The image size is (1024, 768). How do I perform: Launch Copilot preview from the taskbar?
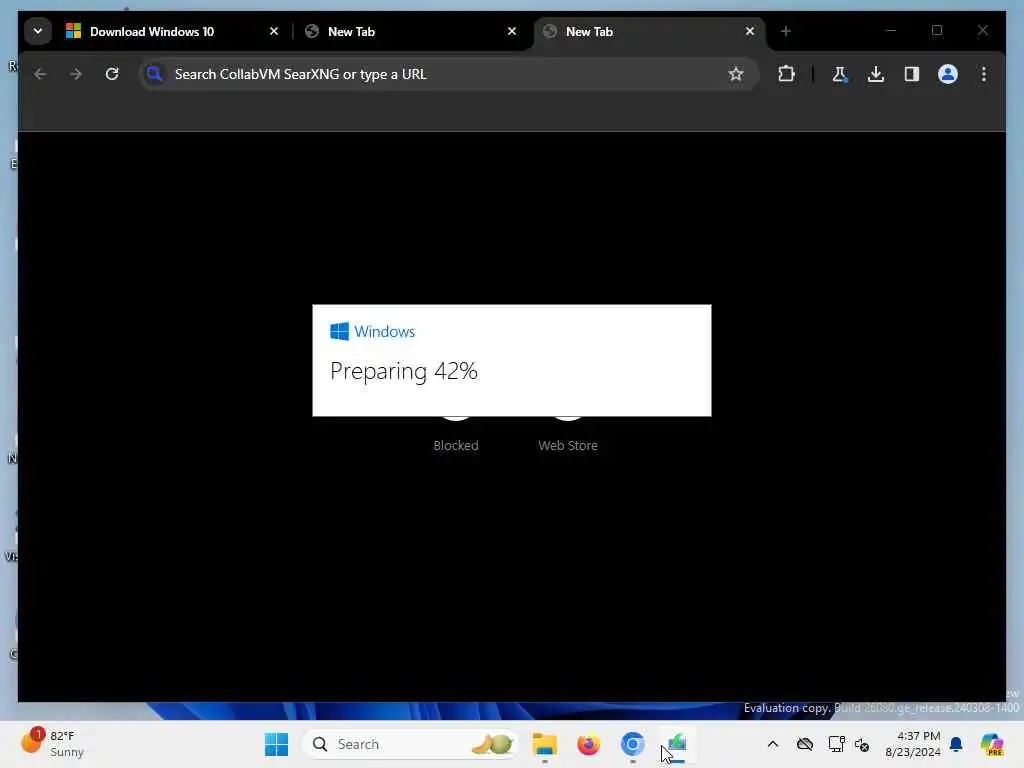click(x=992, y=744)
